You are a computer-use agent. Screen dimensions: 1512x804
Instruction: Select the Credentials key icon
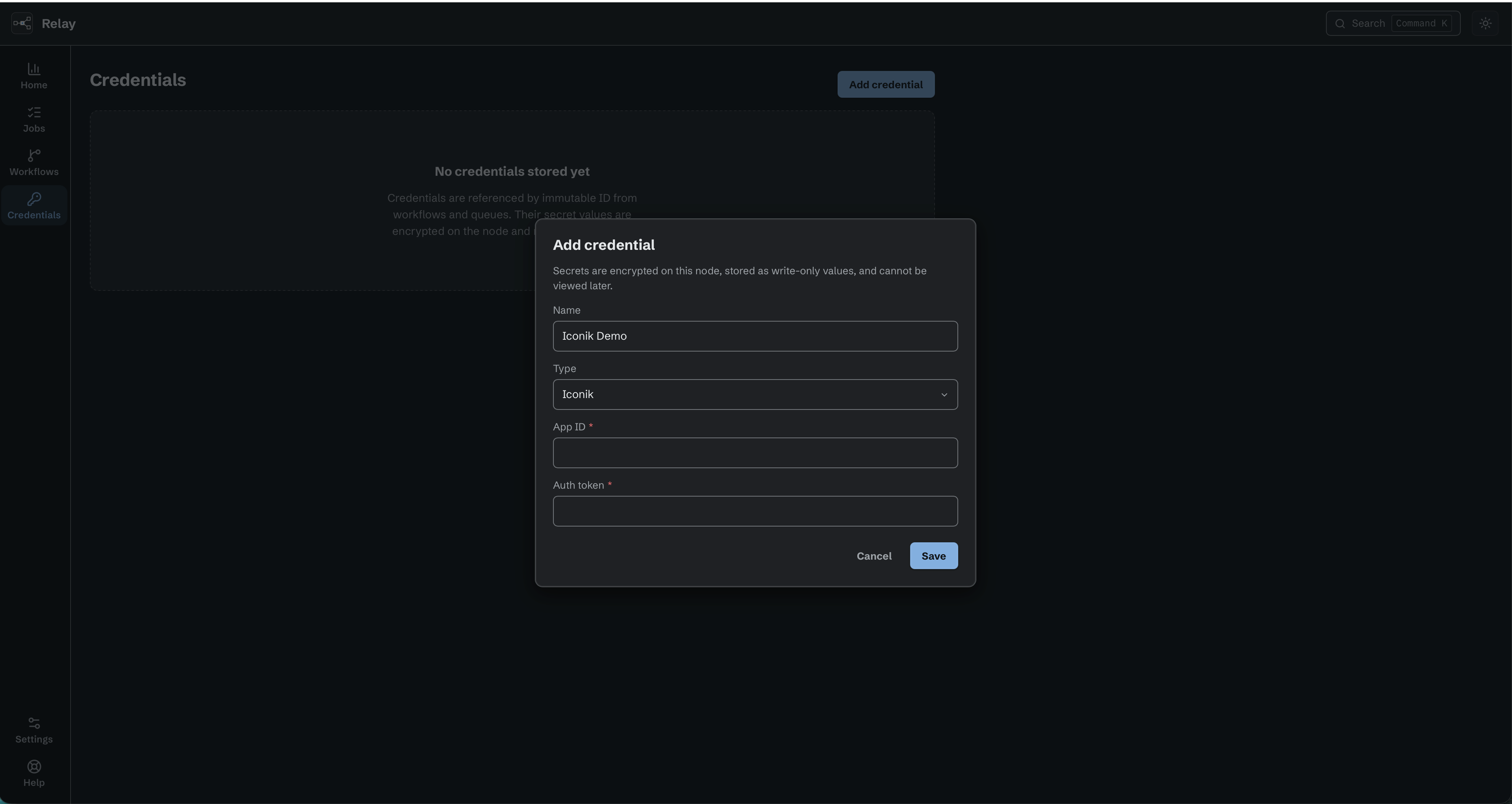click(x=34, y=199)
